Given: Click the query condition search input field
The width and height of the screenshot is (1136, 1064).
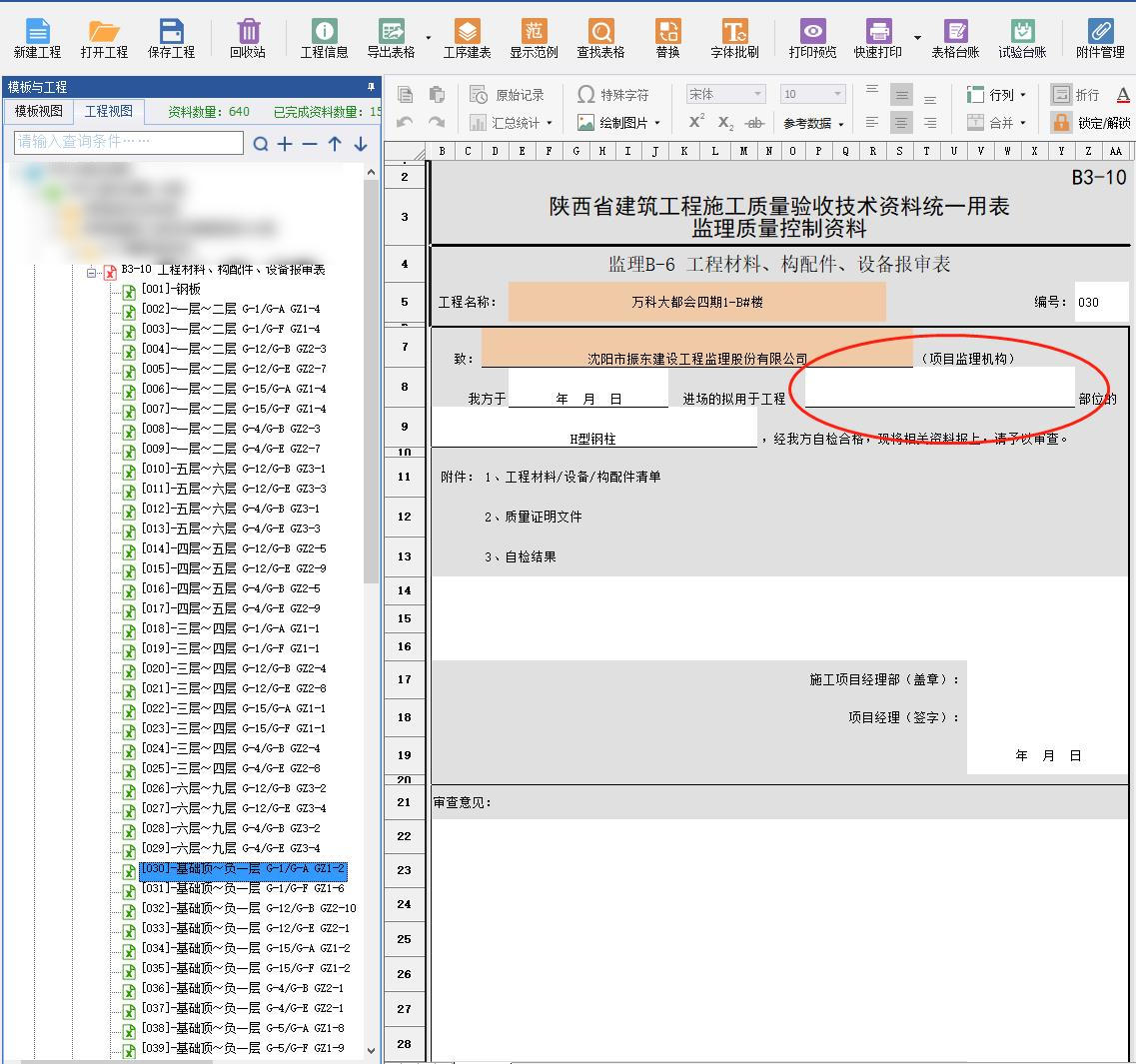Looking at the screenshot, I should coord(129,143).
